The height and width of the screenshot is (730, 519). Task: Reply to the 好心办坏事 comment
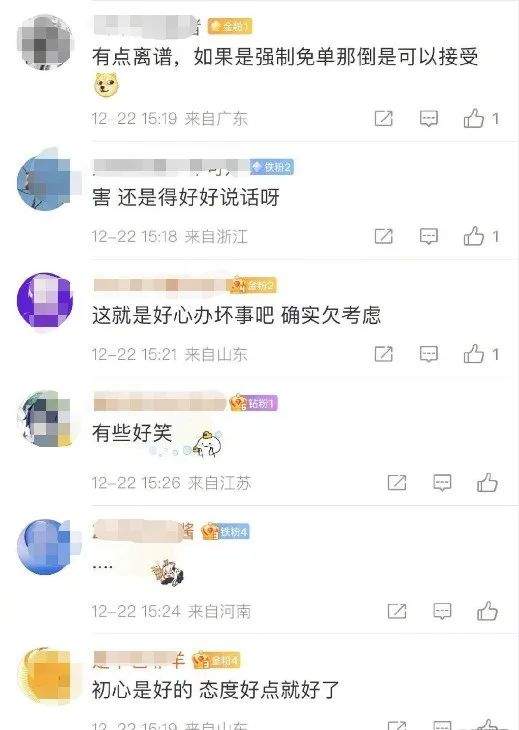(x=429, y=354)
